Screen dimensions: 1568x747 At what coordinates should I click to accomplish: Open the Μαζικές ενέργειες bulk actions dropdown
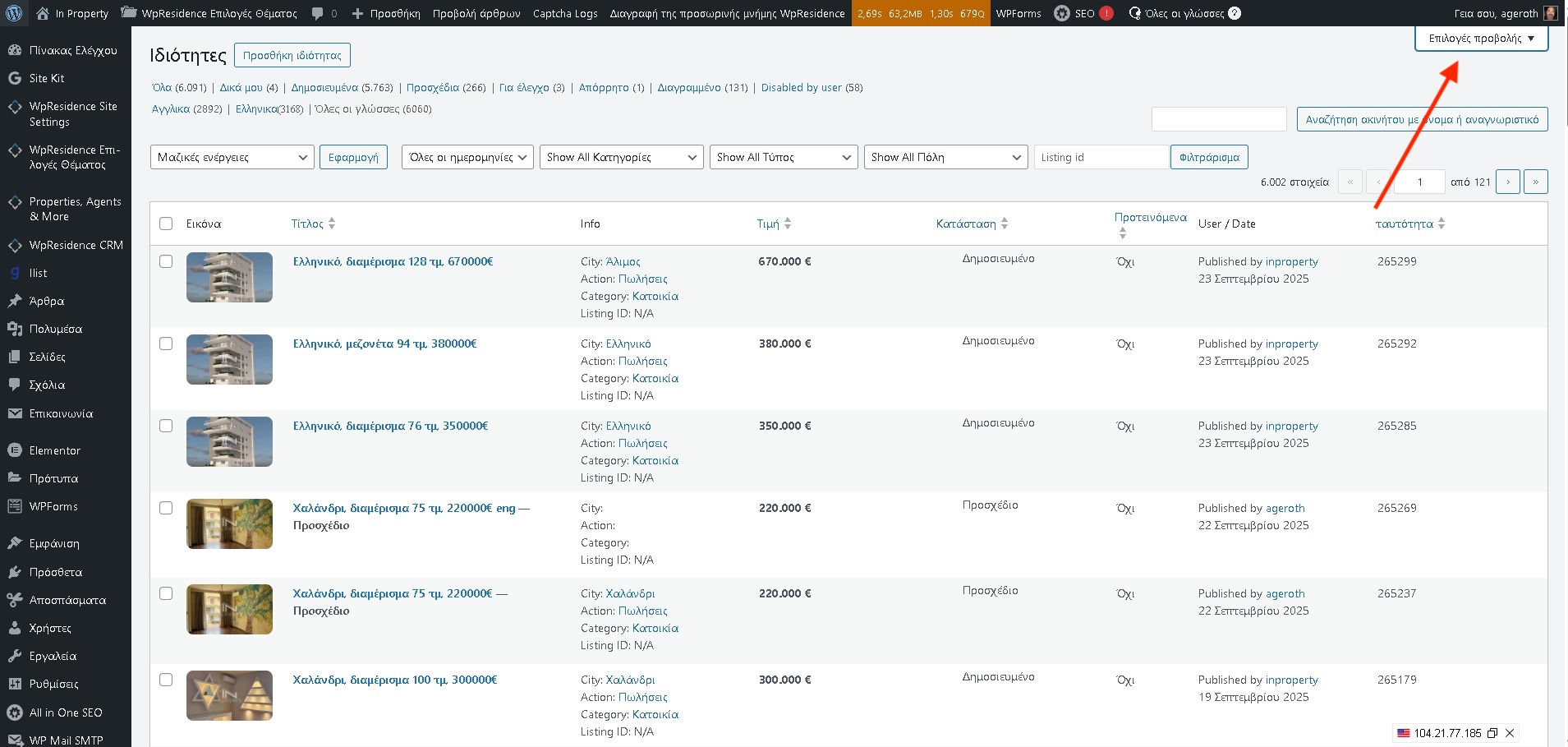[x=232, y=157]
